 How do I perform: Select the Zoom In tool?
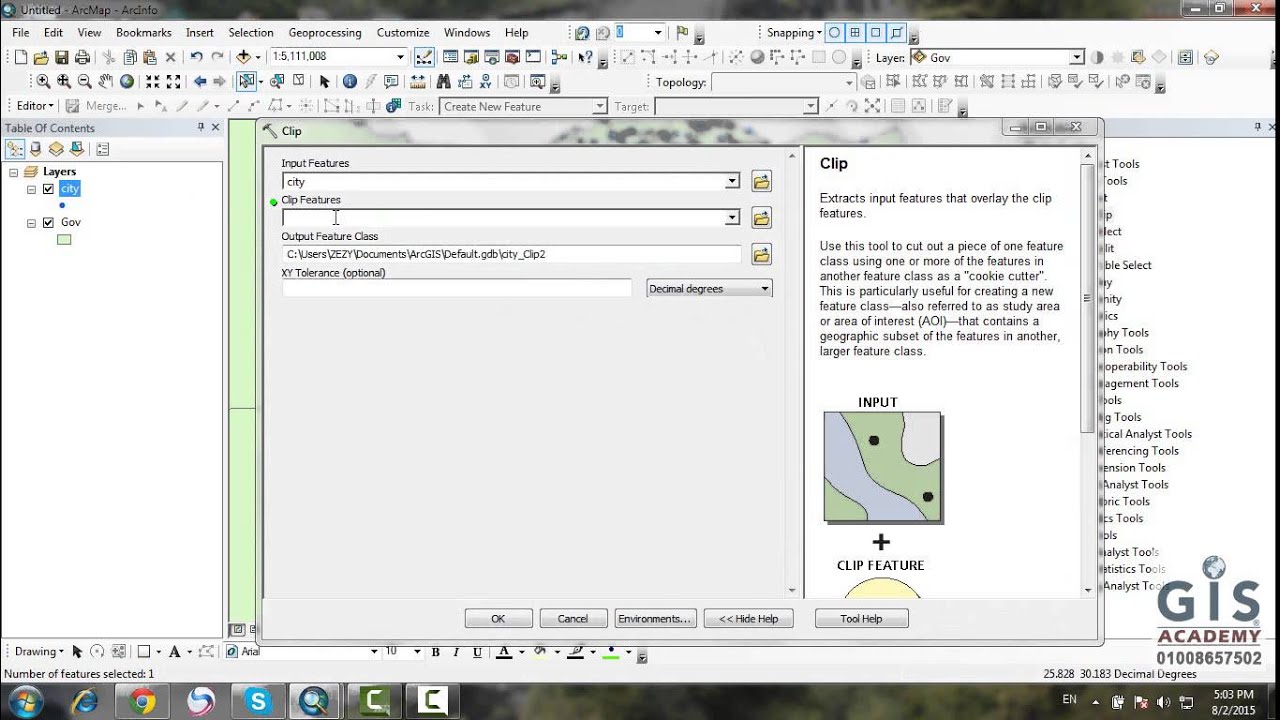click(44, 81)
